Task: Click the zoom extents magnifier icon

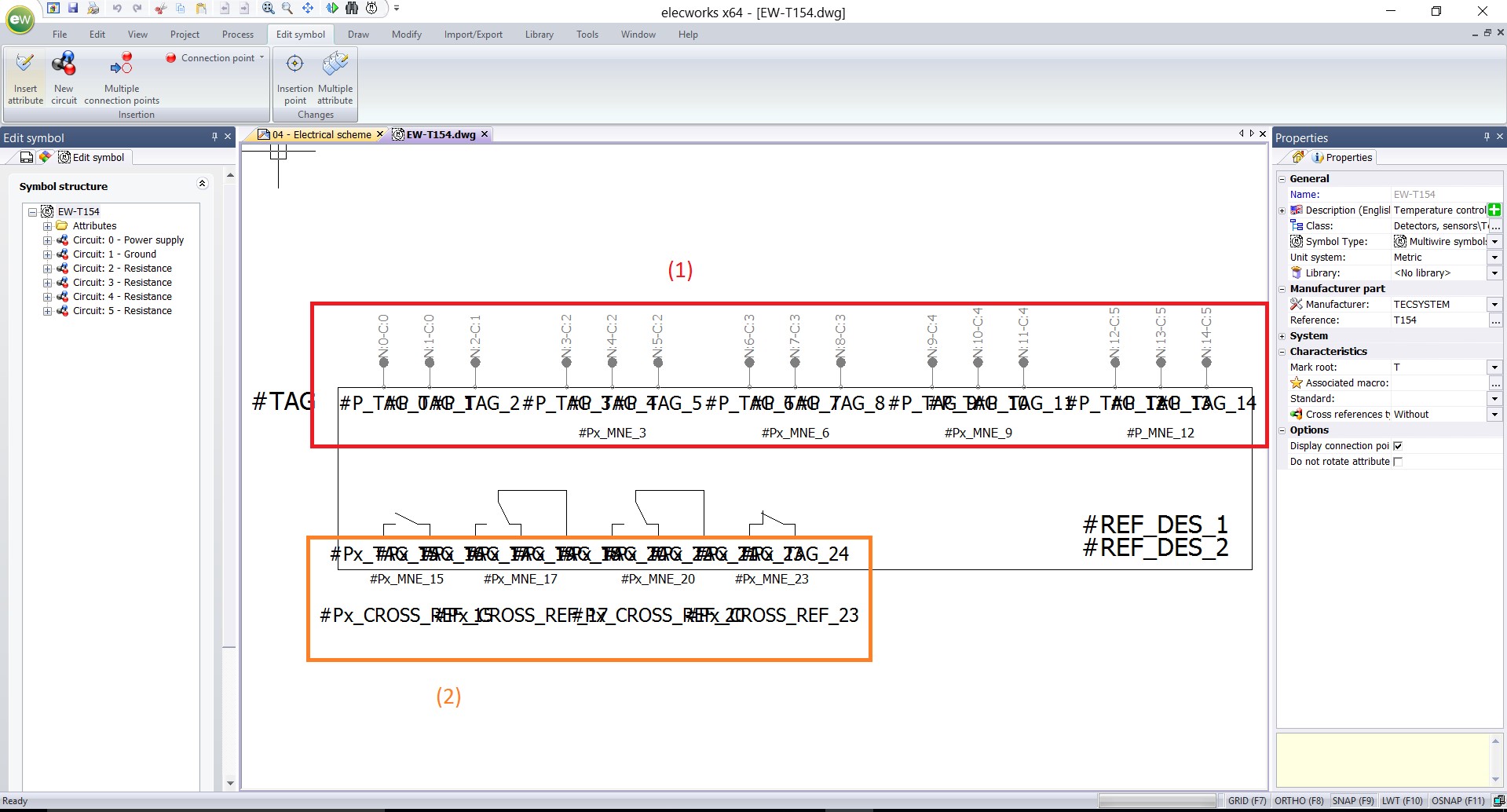Action: point(268,9)
